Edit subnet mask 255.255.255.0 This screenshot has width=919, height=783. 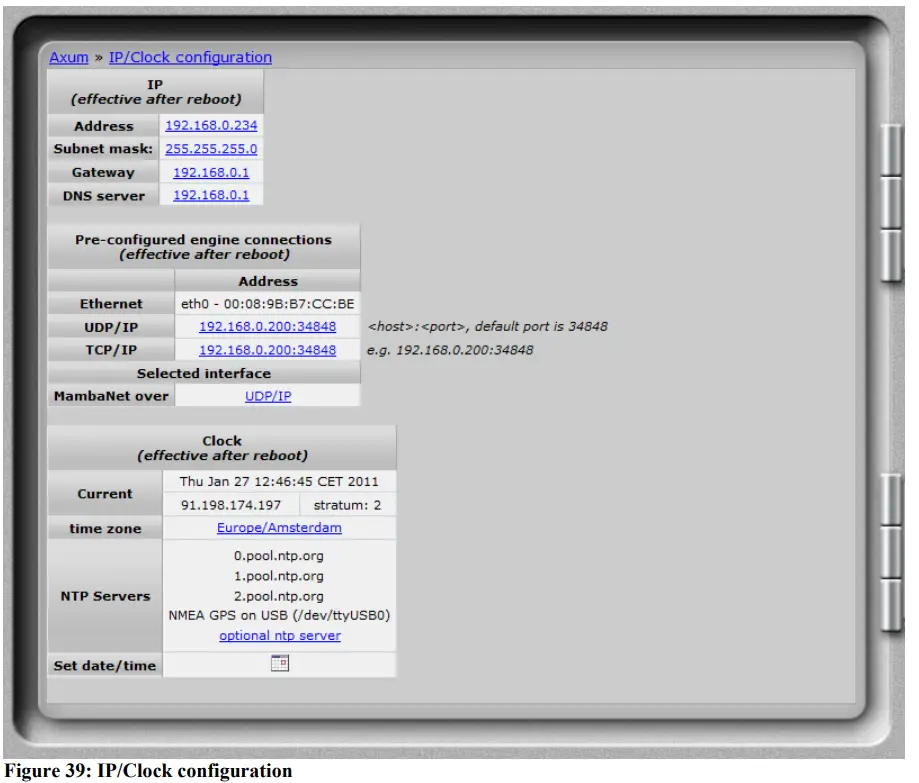point(211,149)
